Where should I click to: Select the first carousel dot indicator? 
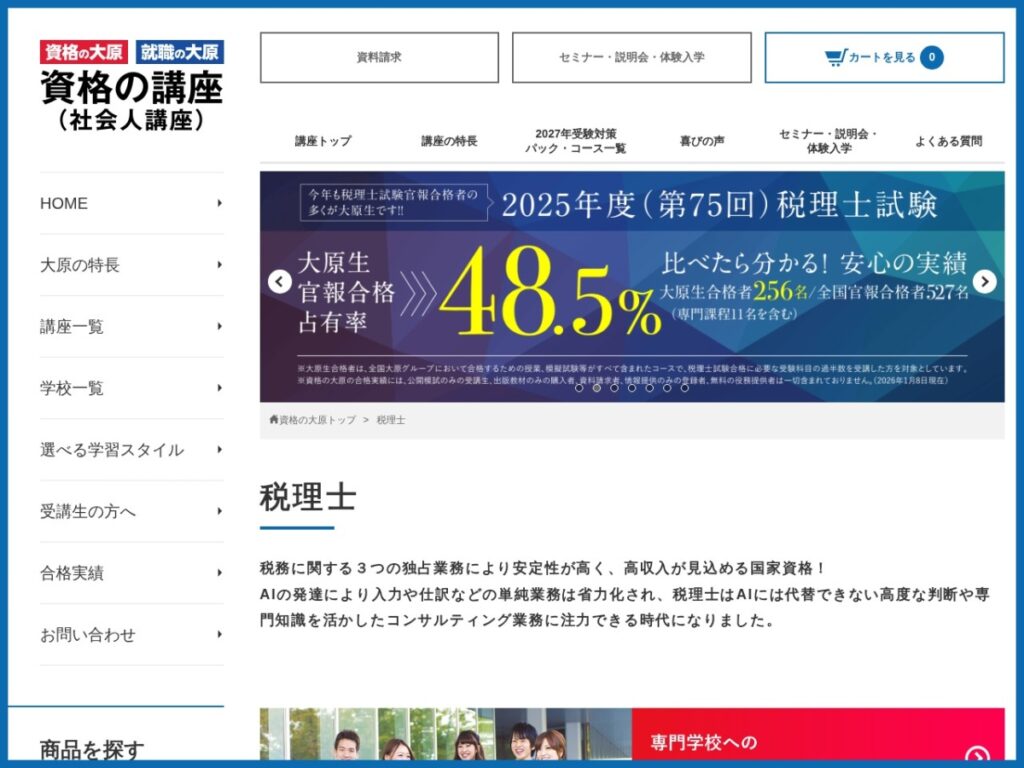pyautogui.click(x=579, y=387)
